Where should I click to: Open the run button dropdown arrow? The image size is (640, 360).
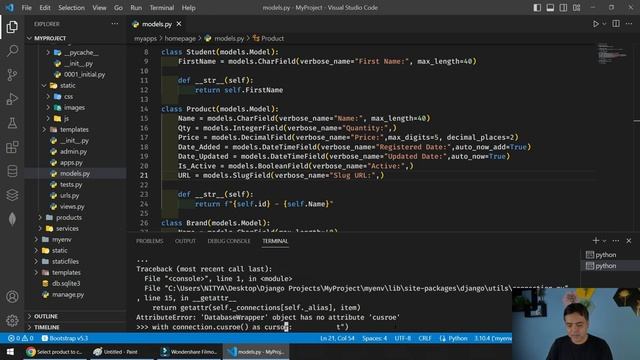[604, 24]
